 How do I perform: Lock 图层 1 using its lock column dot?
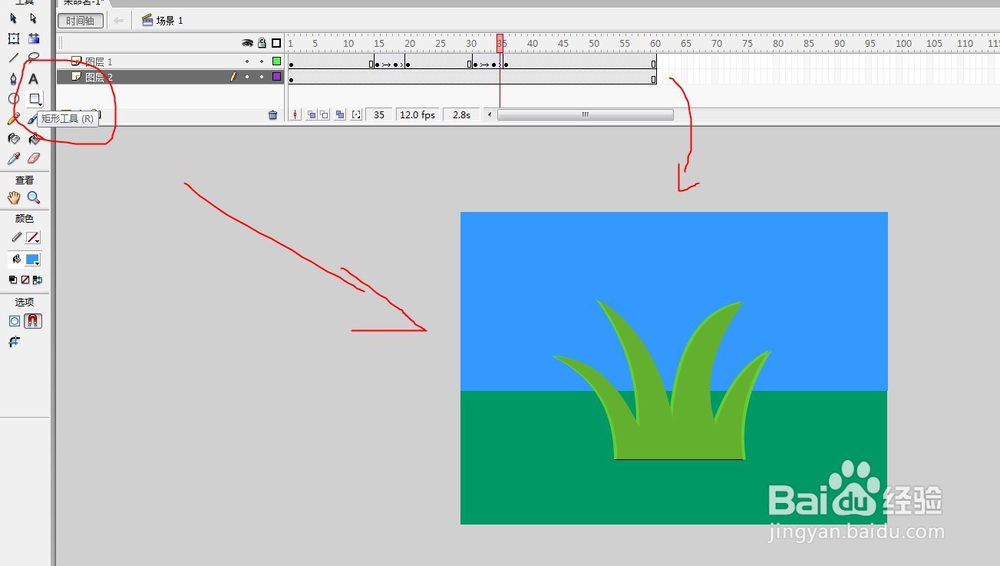[261, 62]
